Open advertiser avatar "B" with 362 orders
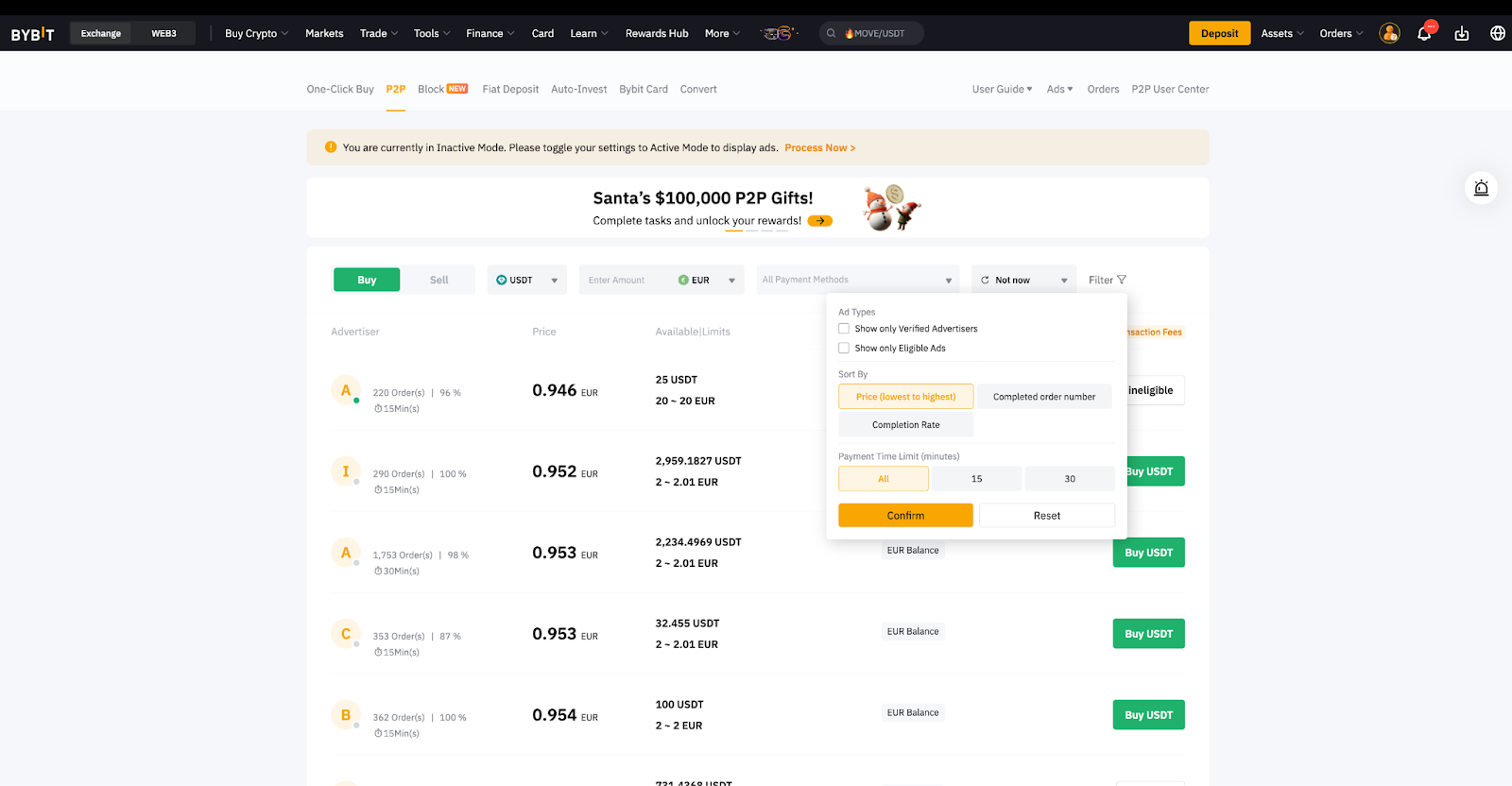Image resolution: width=1512 pixels, height=786 pixels. 346,715
